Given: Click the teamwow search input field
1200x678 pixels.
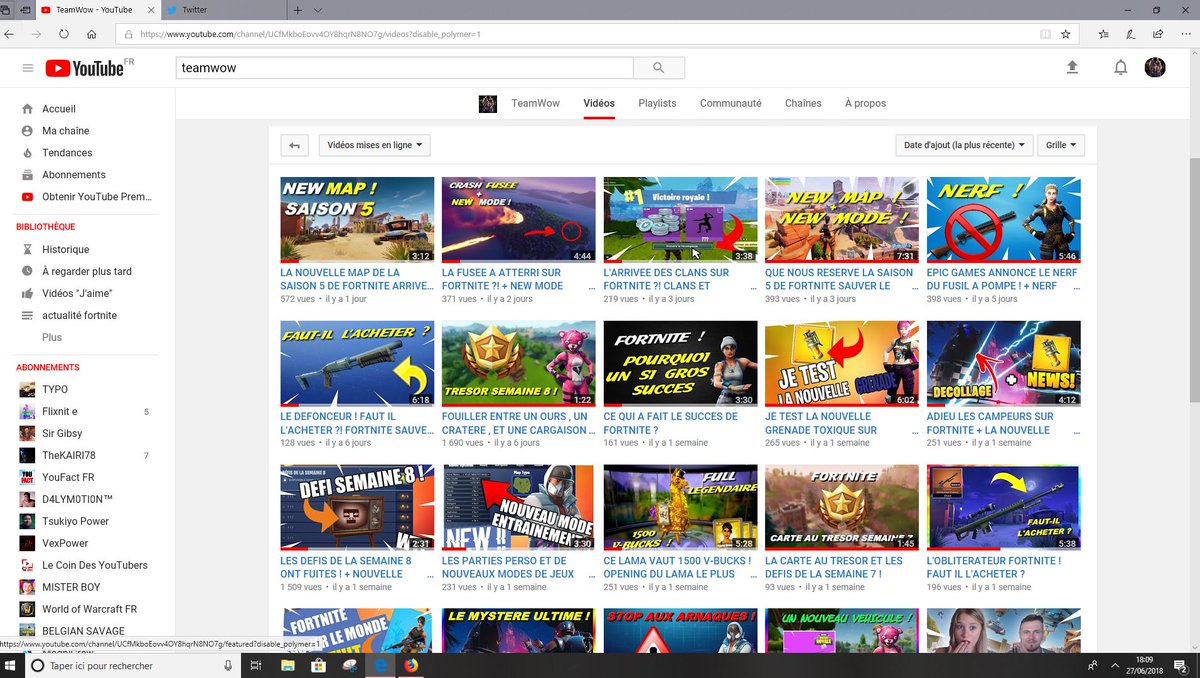Looking at the screenshot, I should [404, 68].
